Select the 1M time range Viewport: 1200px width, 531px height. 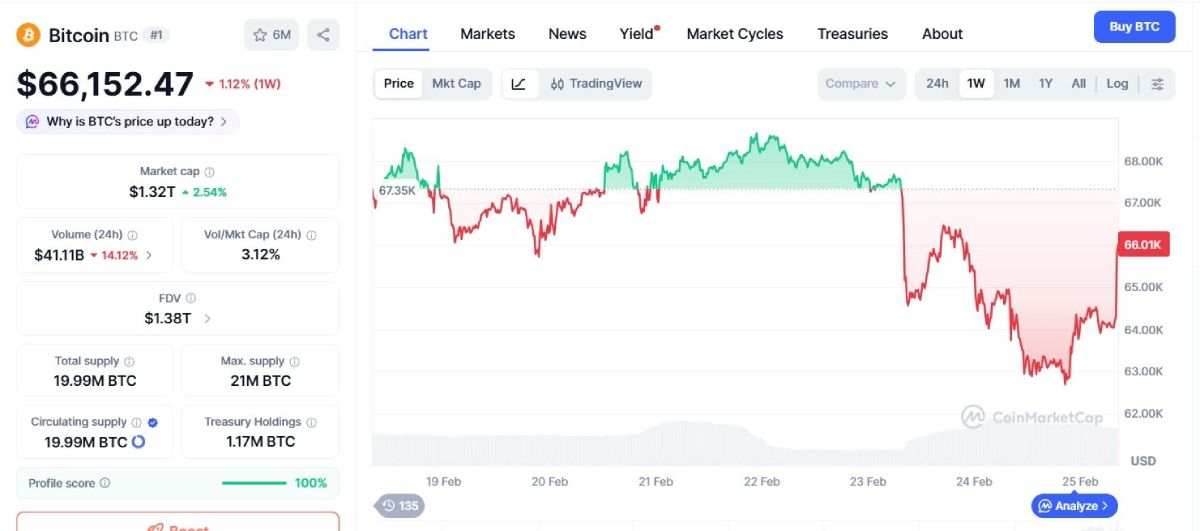[1011, 84]
